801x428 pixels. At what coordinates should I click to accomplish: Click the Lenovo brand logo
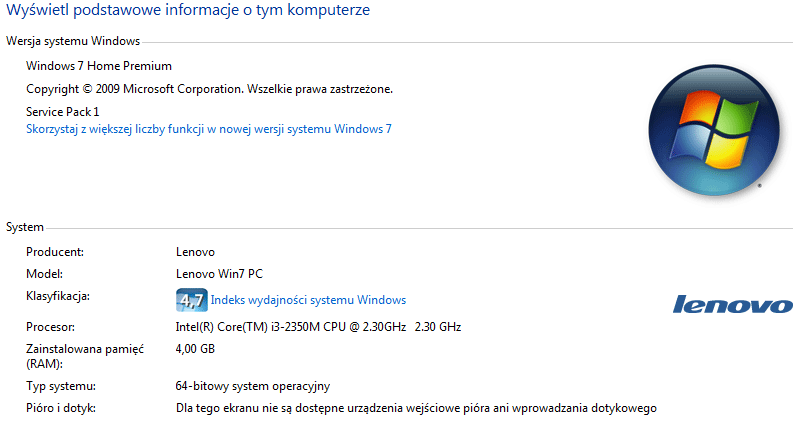click(x=733, y=304)
